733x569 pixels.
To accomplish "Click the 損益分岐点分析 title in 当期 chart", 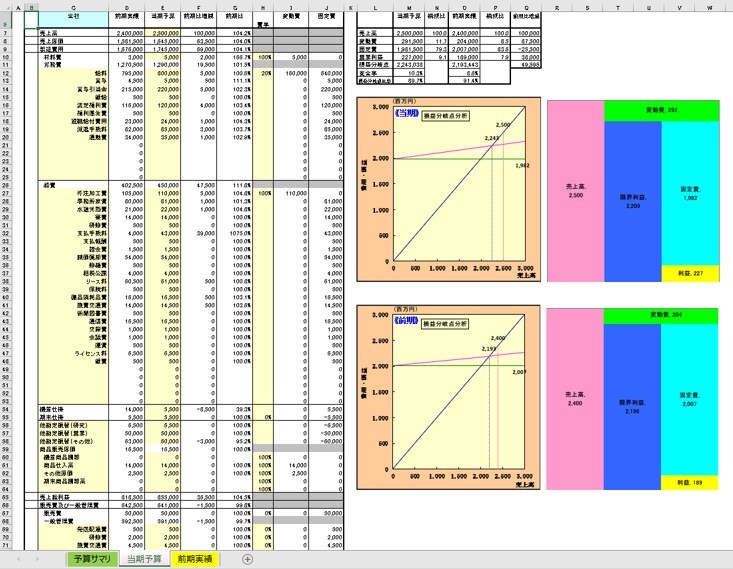I will (x=446, y=115).
